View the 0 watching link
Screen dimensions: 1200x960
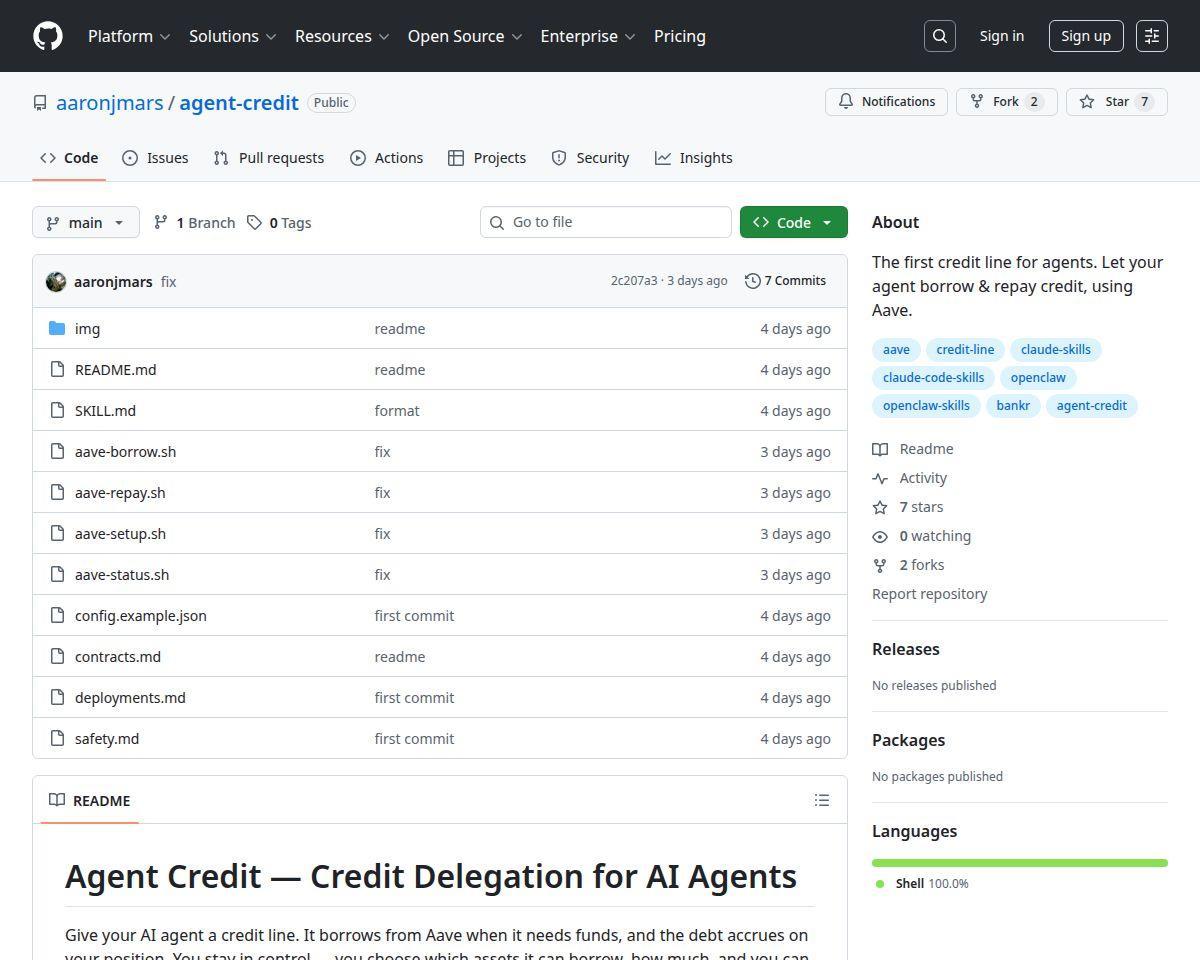click(x=922, y=536)
